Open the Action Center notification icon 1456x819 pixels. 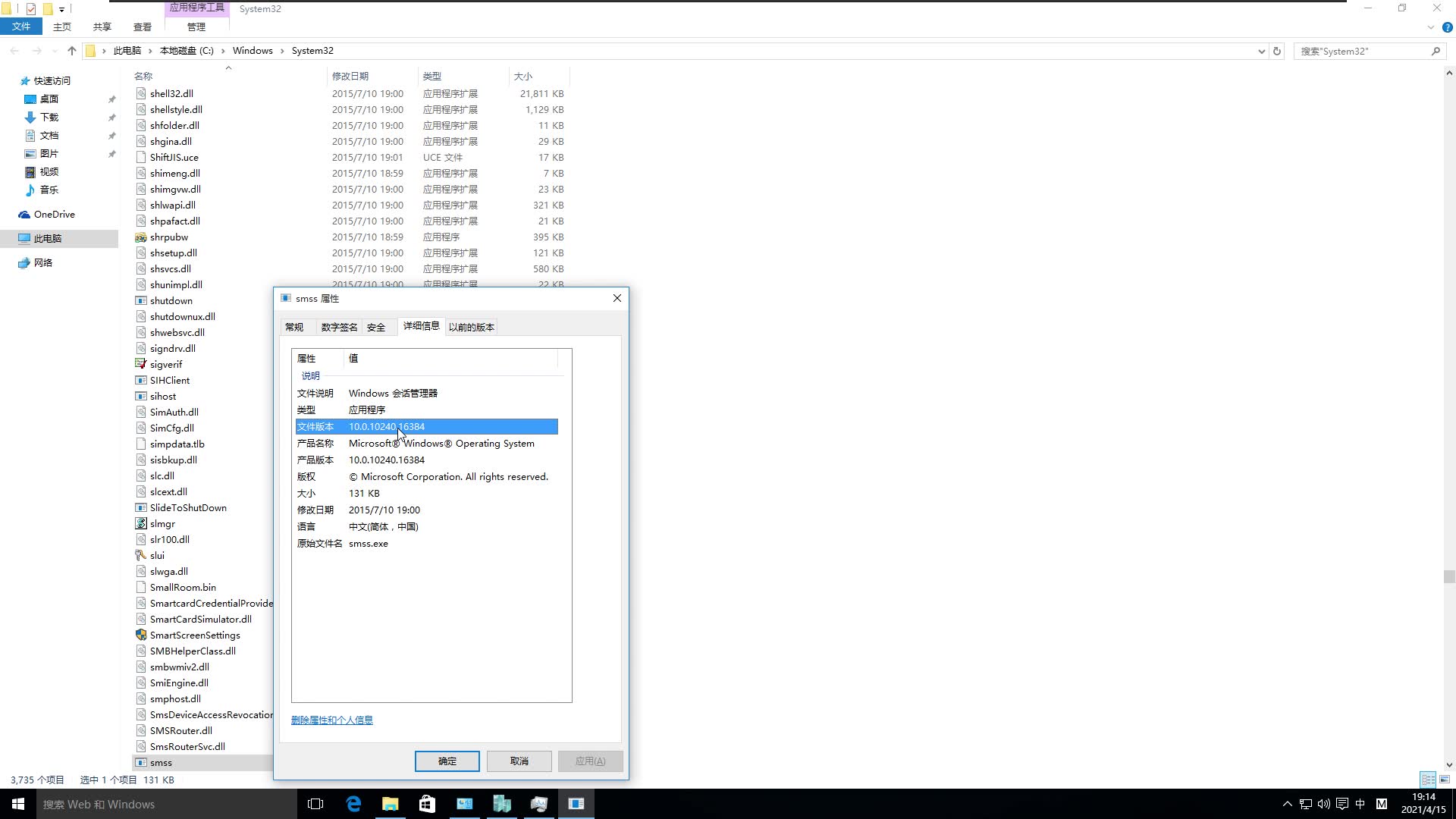click(1342, 804)
